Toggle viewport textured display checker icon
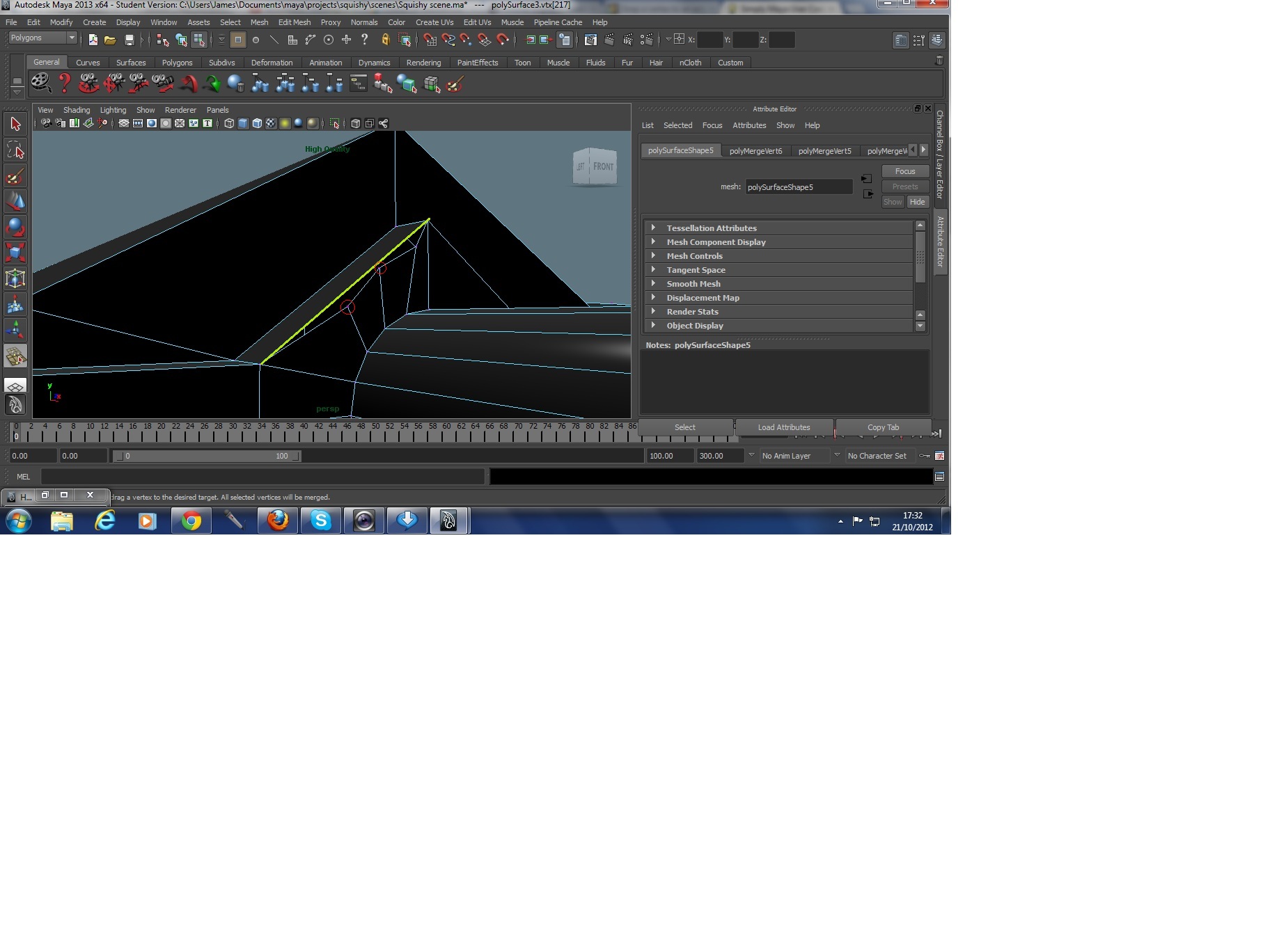This screenshot has width=1270, height=952. tap(271, 123)
